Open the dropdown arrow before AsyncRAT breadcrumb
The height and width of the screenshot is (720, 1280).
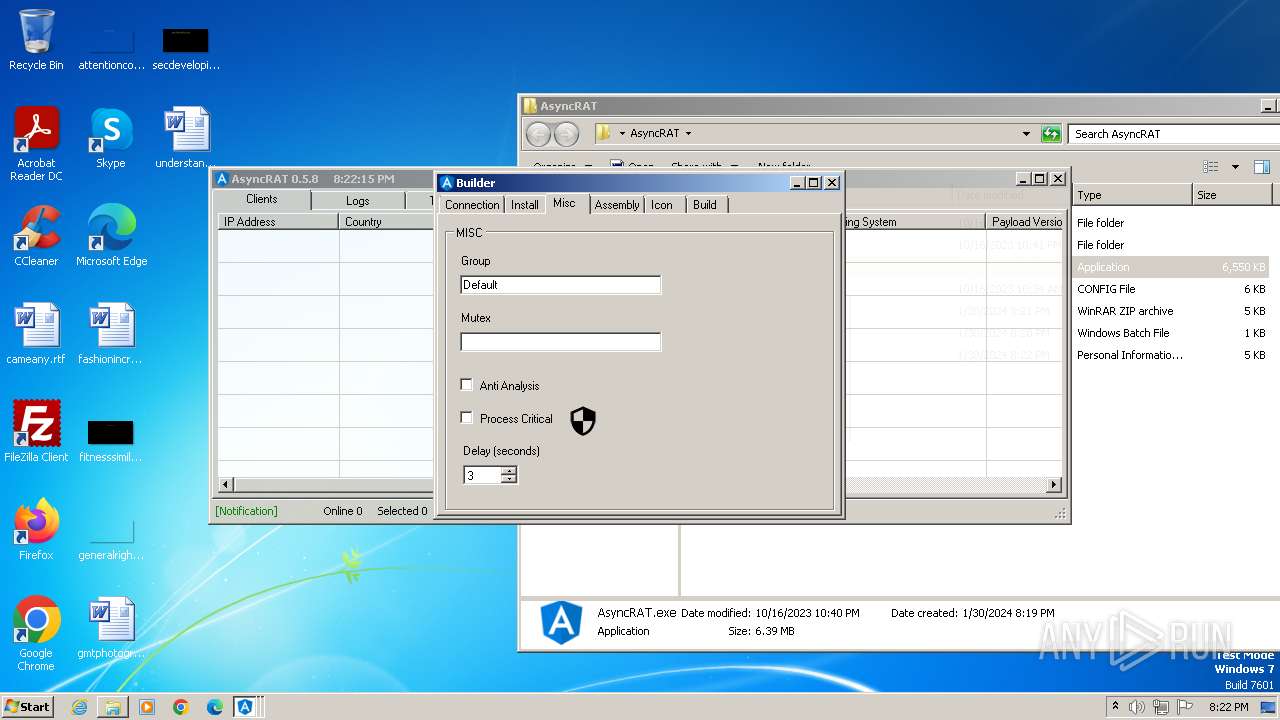click(622, 133)
